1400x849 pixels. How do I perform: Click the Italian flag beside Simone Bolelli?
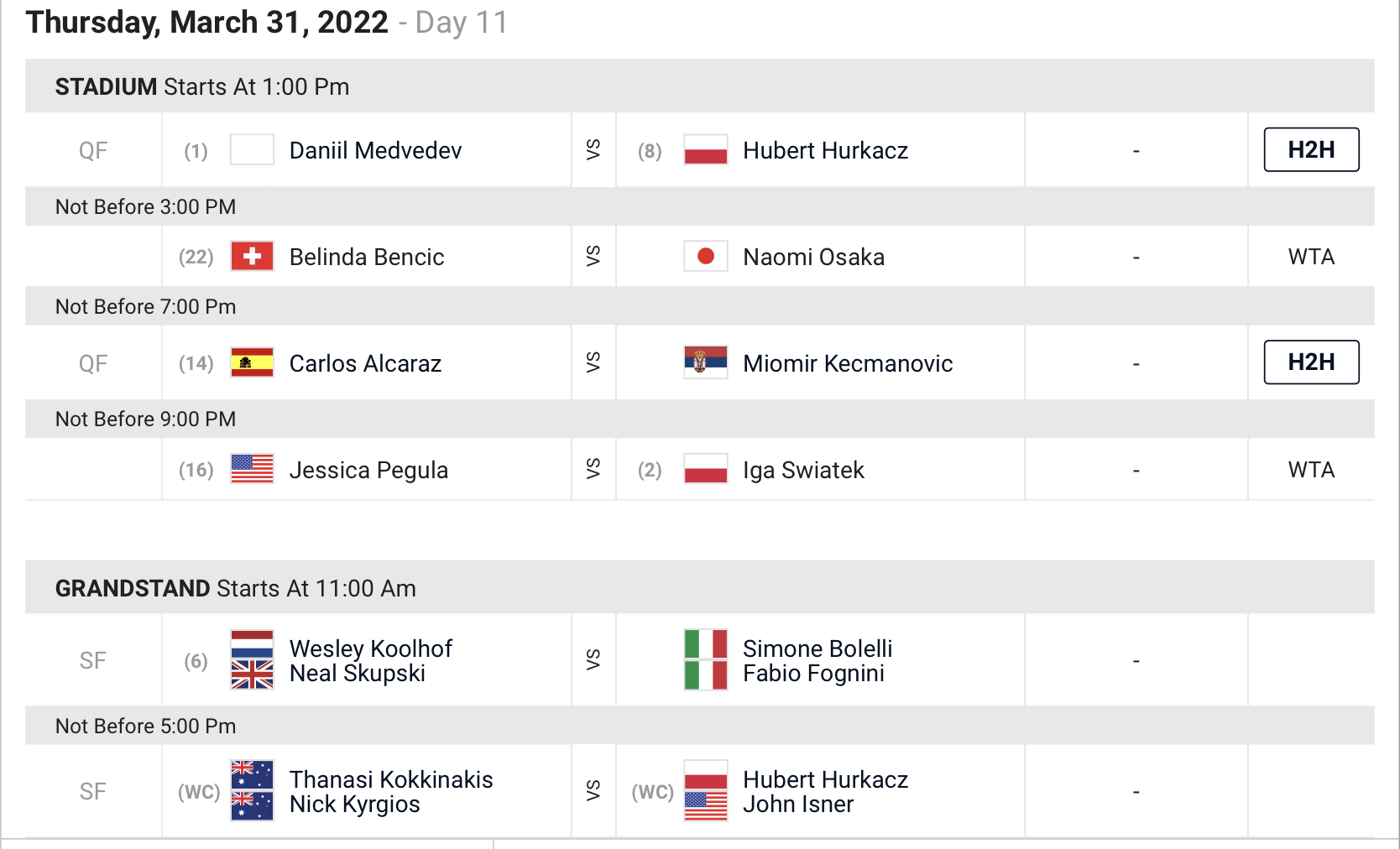coord(705,644)
